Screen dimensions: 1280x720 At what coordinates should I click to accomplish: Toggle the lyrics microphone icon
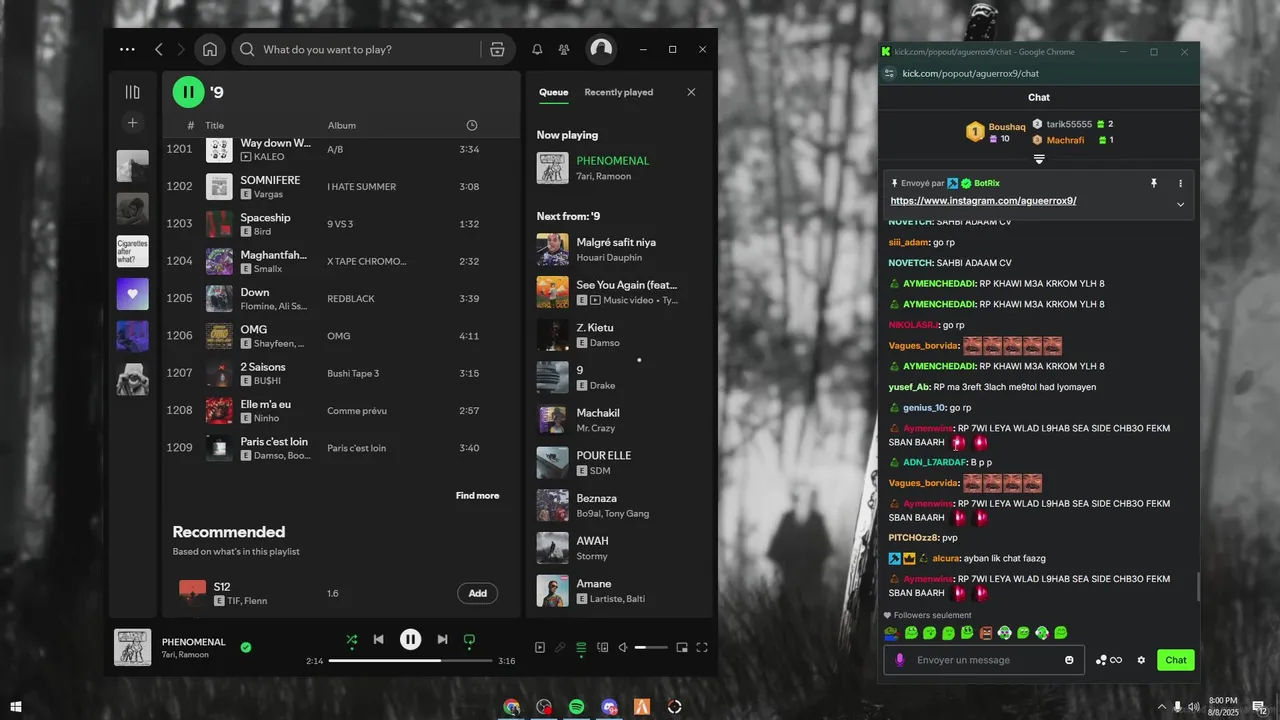tap(560, 648)
